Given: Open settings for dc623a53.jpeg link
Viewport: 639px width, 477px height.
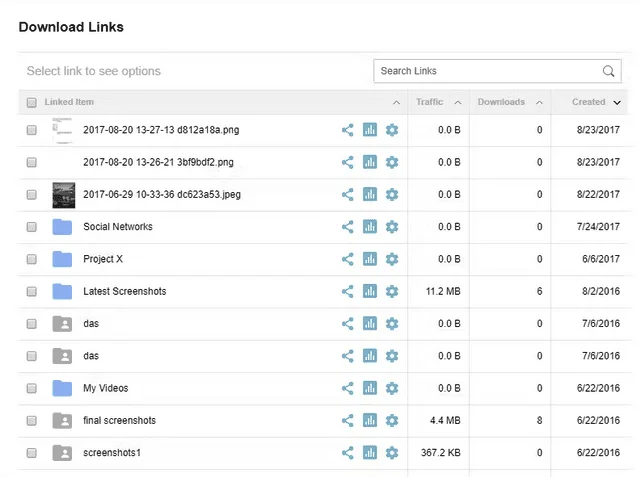Looking at the screenshot, I should [x=392, y=194].
